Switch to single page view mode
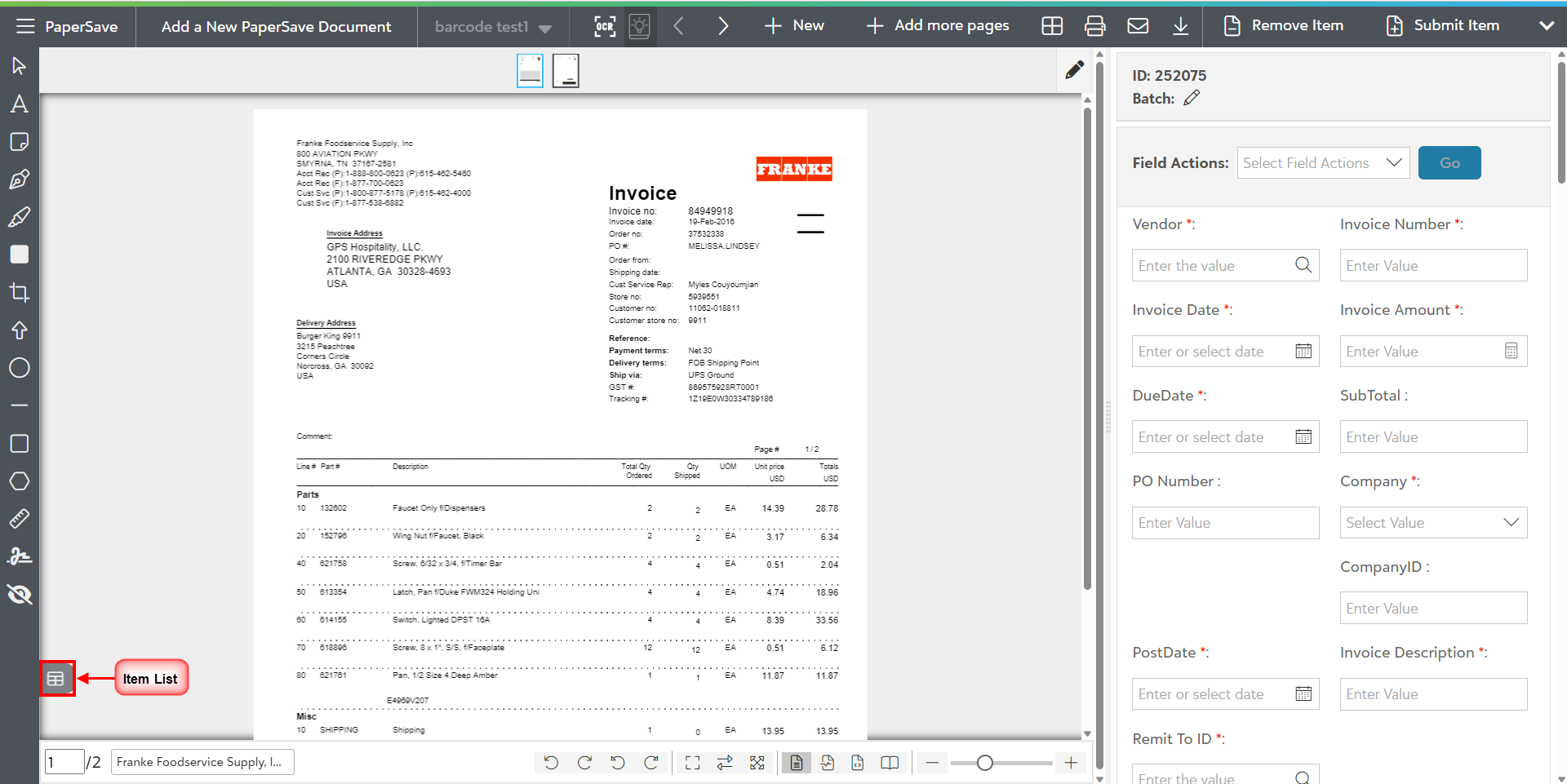 (797, 763)
